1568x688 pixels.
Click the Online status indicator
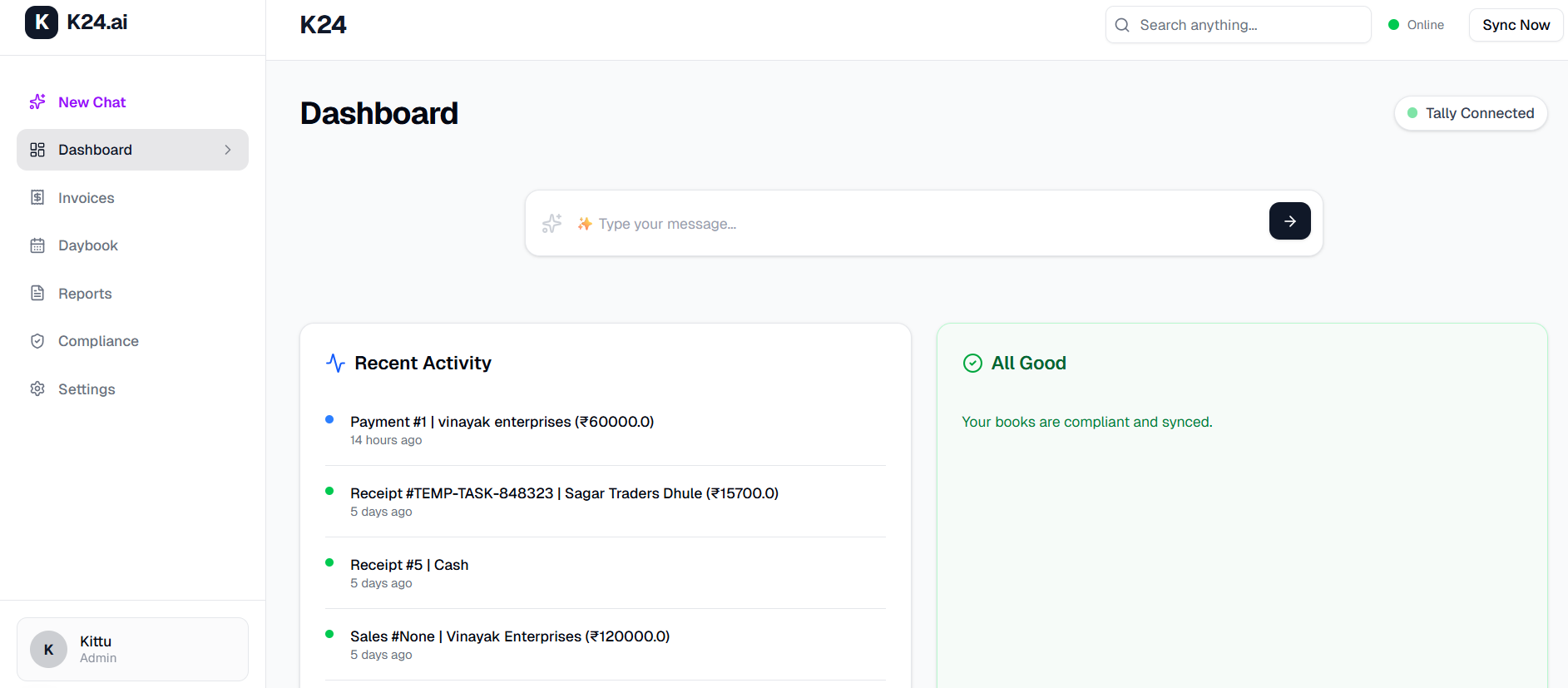click(x=1416, y=25)
